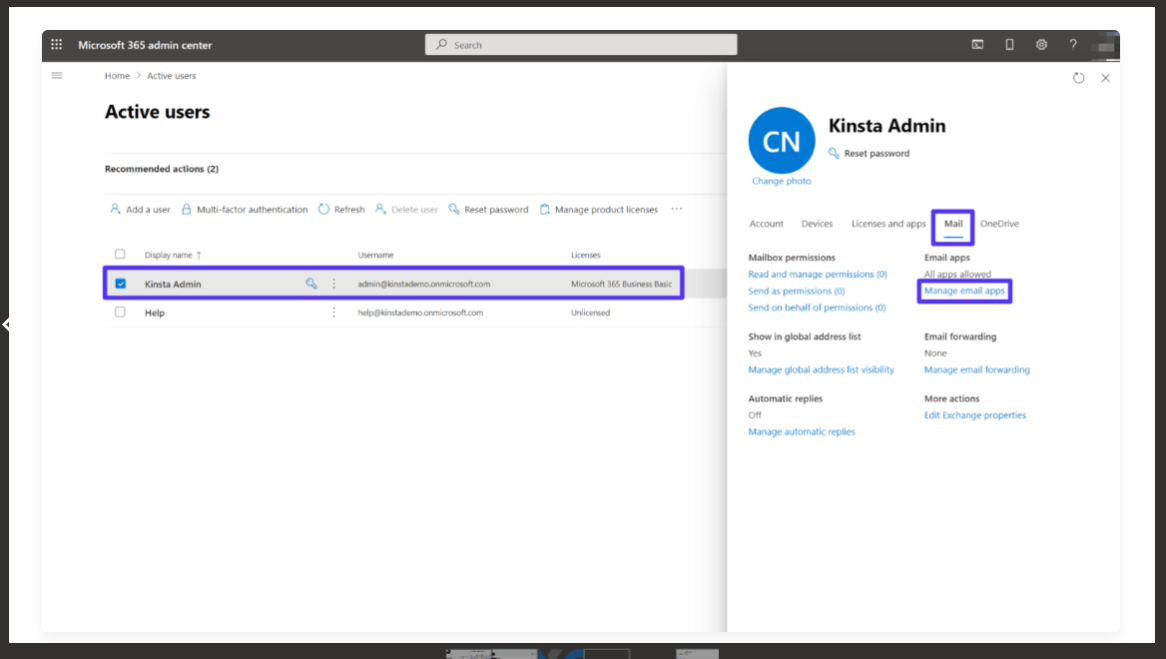This screenshot has height=659, width=1166.
Task: Expand the toolbar overflow ellipsis menu
Action: [x=677, y=210]
